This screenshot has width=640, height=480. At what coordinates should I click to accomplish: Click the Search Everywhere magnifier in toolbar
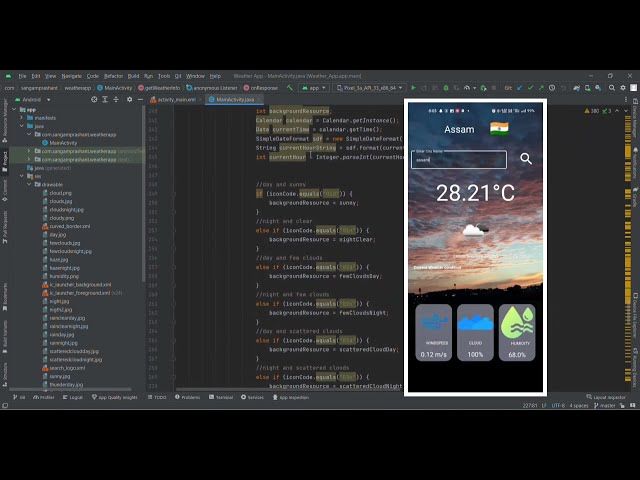pyautogui.click(x=612, y=88)
